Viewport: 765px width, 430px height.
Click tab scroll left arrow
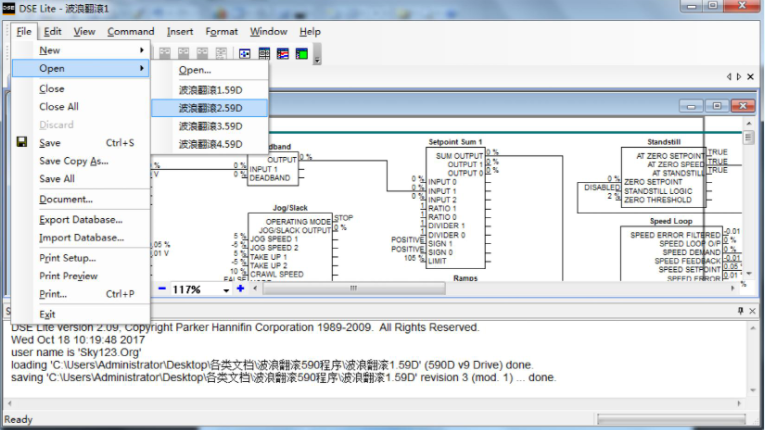pos(728,76)
